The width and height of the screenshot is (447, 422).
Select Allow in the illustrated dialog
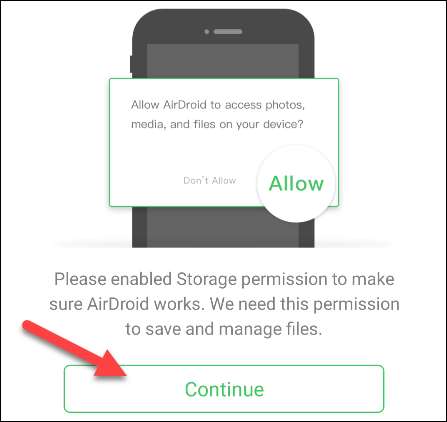(296, 183)
